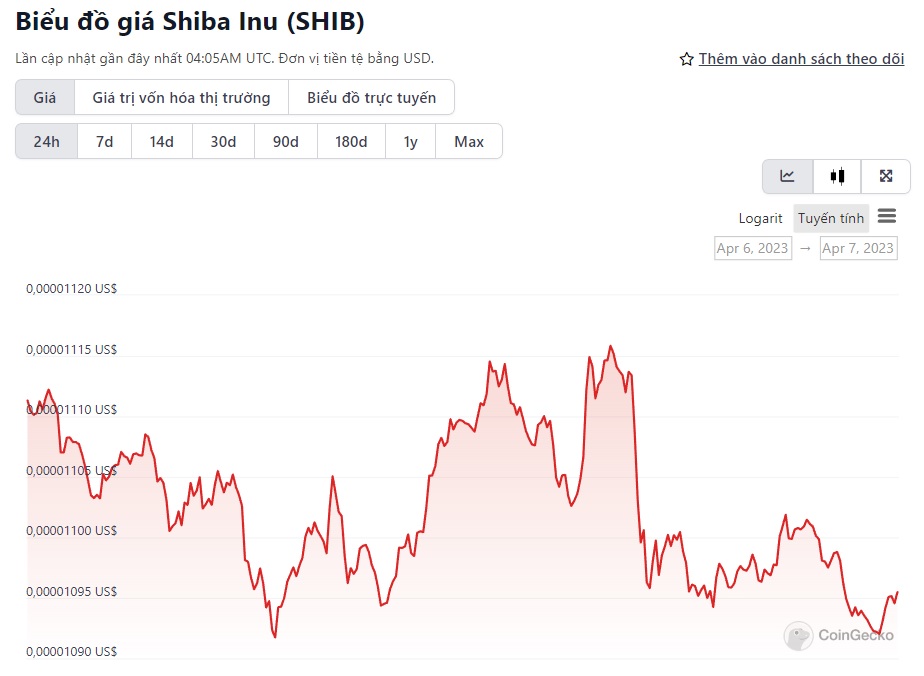This screenshot has height=676, width=924.
Task: Switch to line chart view icon
Action: click(788, 176)
